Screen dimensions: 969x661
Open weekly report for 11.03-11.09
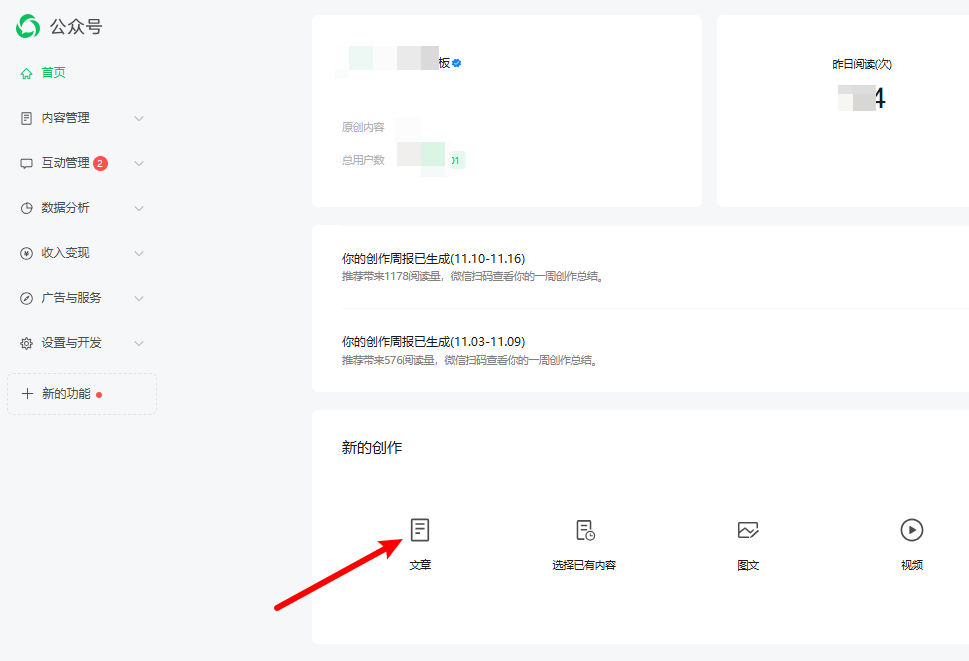coord(433,341)
